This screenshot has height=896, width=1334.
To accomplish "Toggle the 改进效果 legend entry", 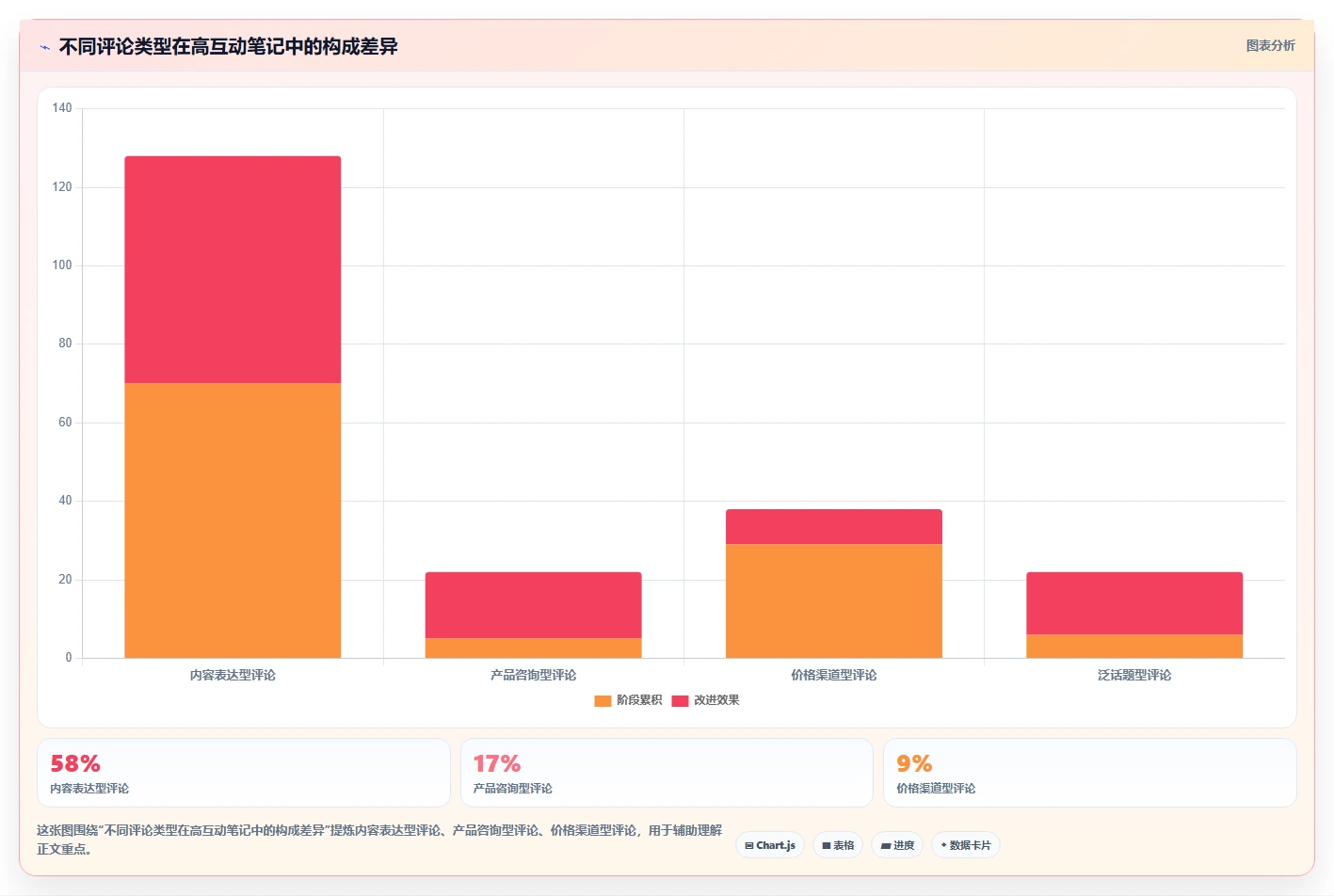I will coord(705,700).
